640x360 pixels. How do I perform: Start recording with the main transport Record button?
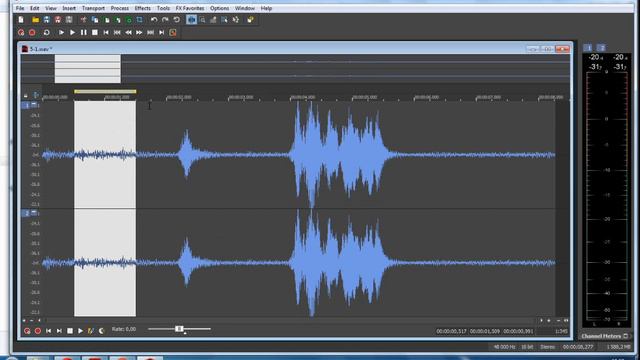pyautogui.click(x=32, y=32)
